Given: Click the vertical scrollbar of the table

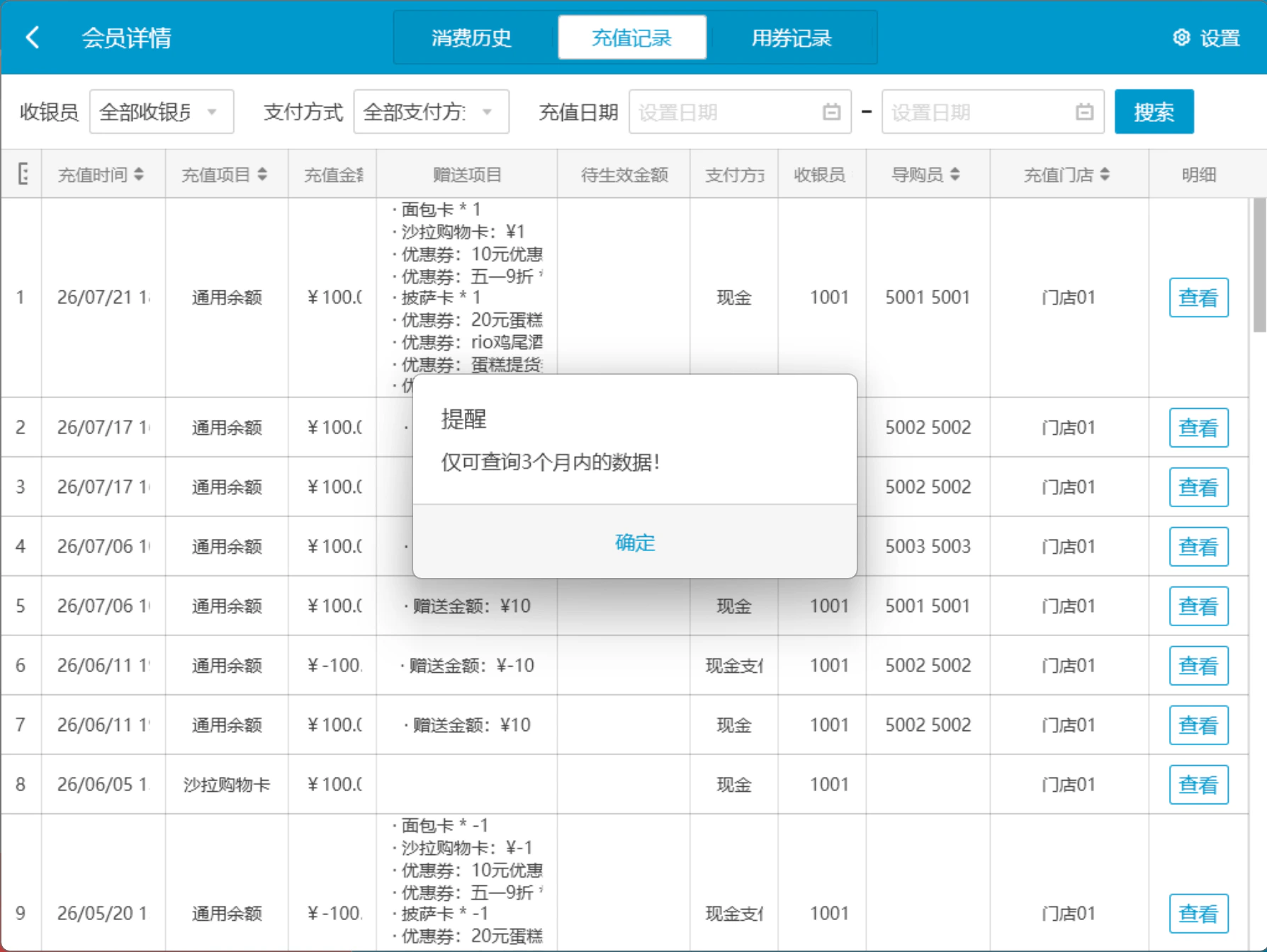Looking at the screenshot, I should coord(1258,265).
